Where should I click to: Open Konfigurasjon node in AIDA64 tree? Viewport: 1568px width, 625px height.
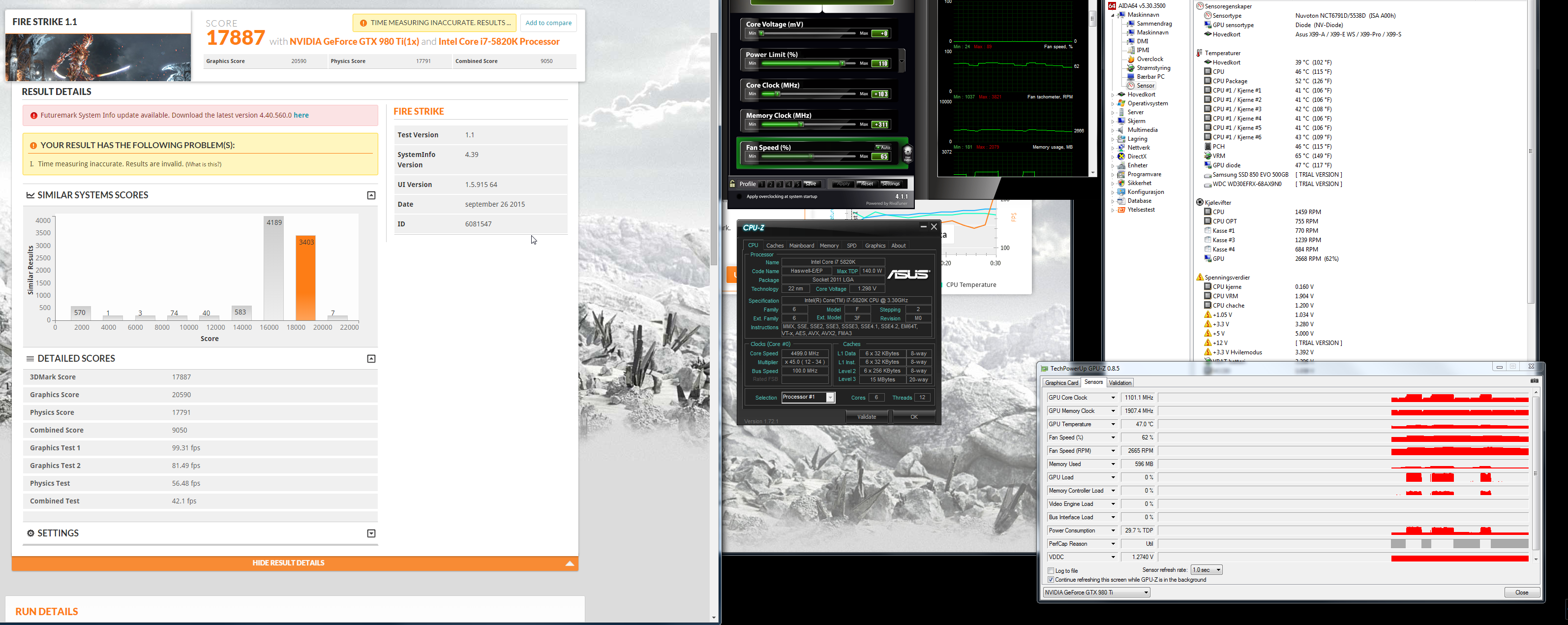point(1141,192)
